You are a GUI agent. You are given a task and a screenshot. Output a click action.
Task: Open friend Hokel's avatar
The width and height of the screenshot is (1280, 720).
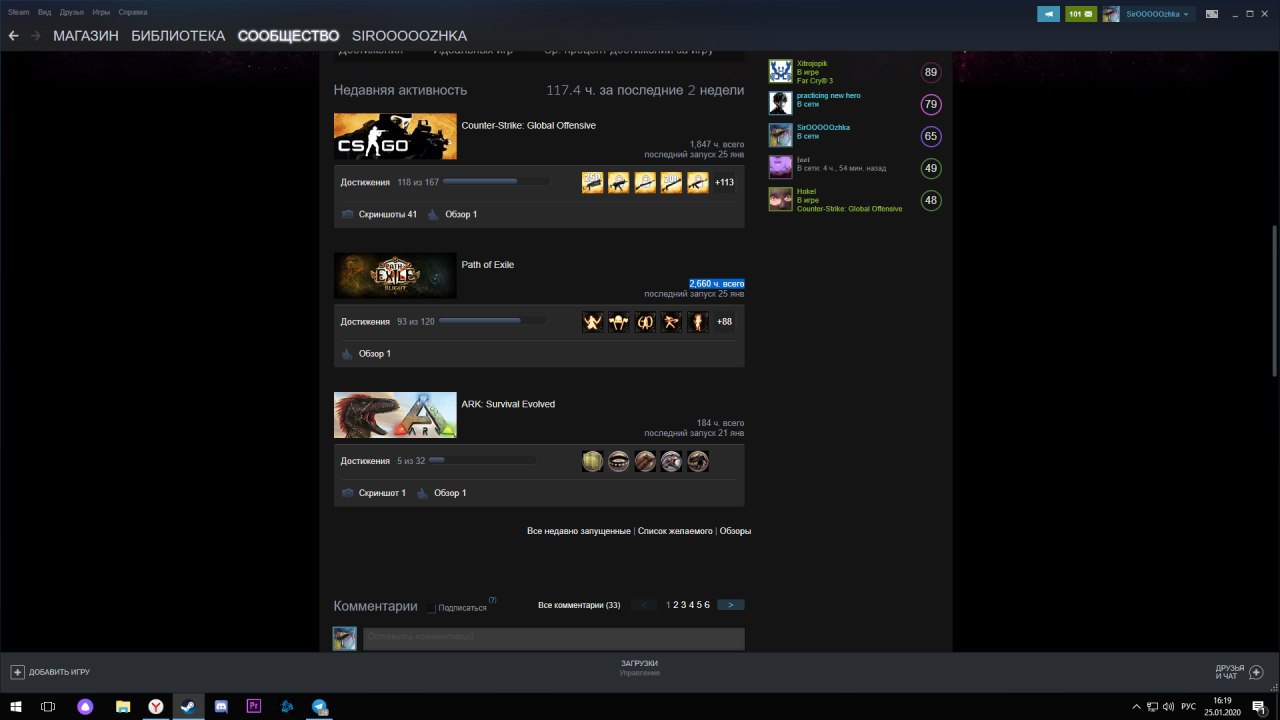coord(780,200)
